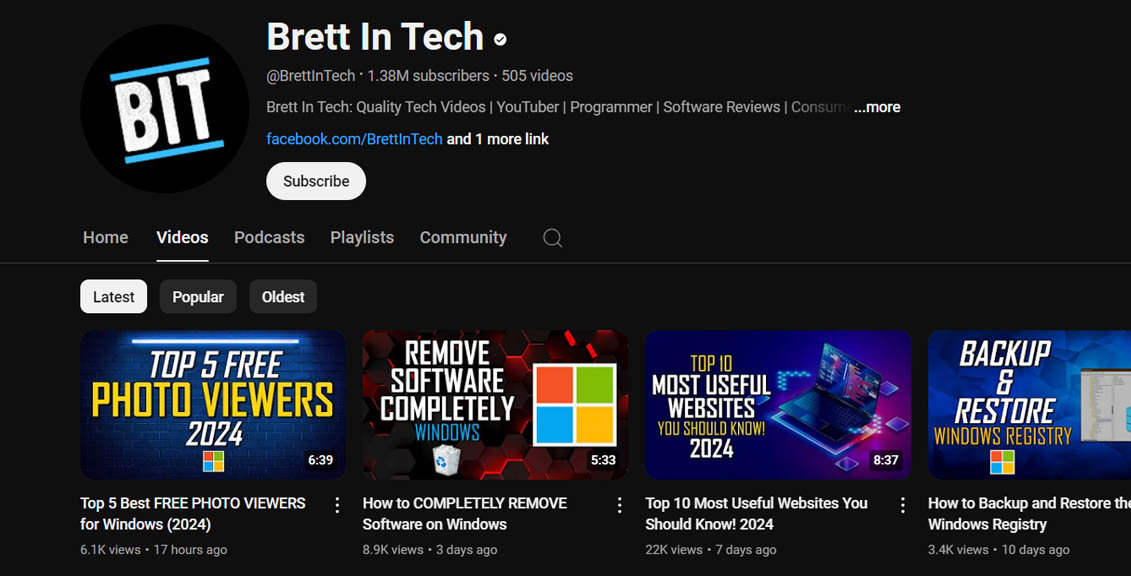Open the options menu for the Photo Viewers video

[337, 505]
